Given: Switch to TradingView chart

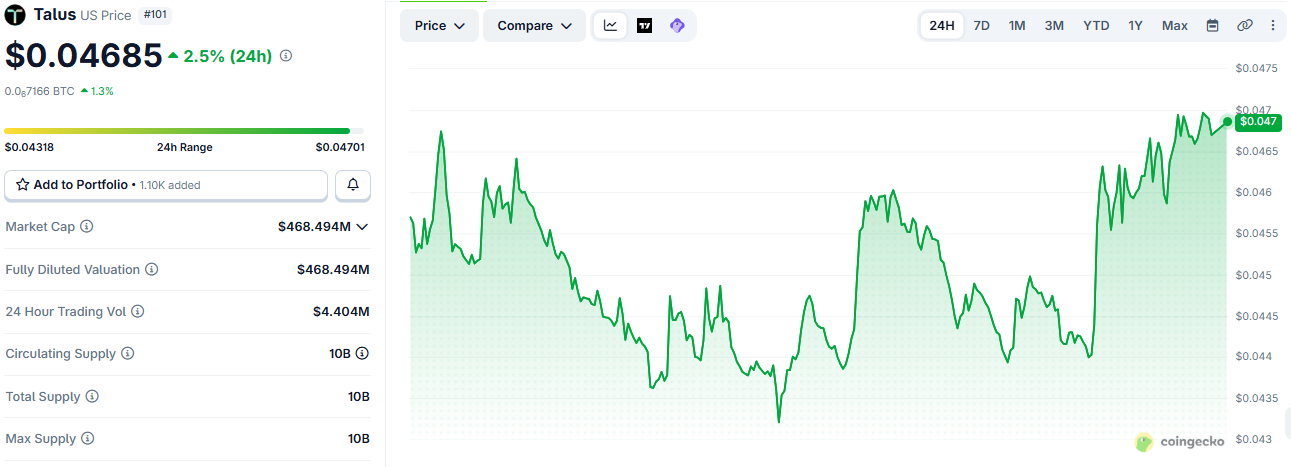Looking at the screenshot, I should [644, 25].
